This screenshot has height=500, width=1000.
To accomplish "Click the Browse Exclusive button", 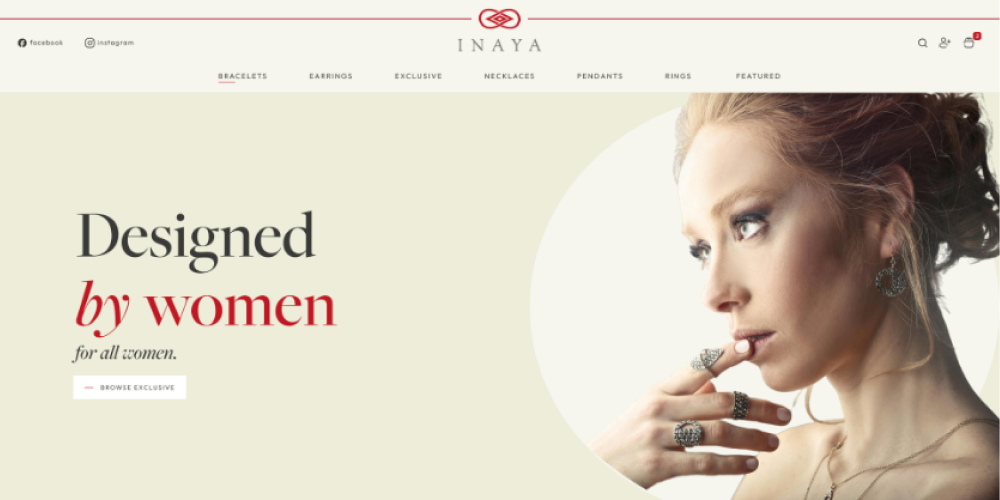I will (x=129, y=387).
